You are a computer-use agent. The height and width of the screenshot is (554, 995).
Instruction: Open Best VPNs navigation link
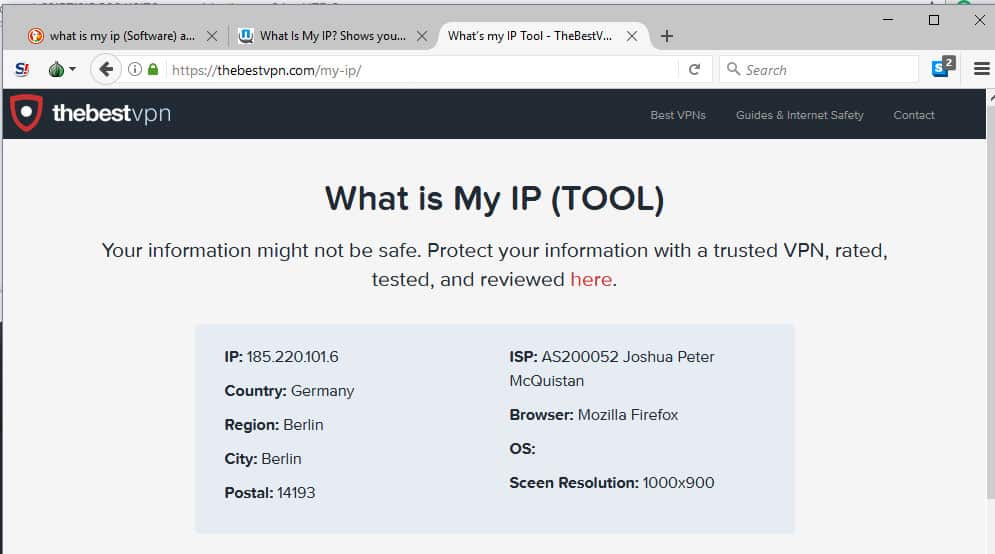tap(678, 115)
